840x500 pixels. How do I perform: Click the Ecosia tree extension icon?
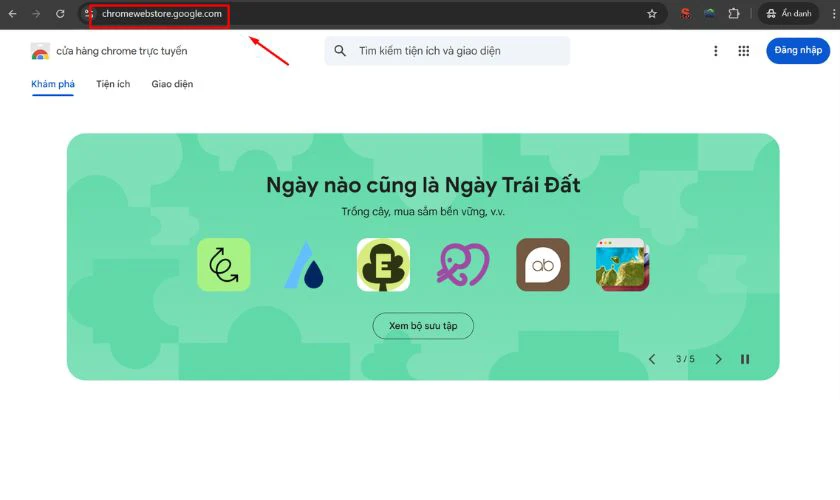coord(383,265)
